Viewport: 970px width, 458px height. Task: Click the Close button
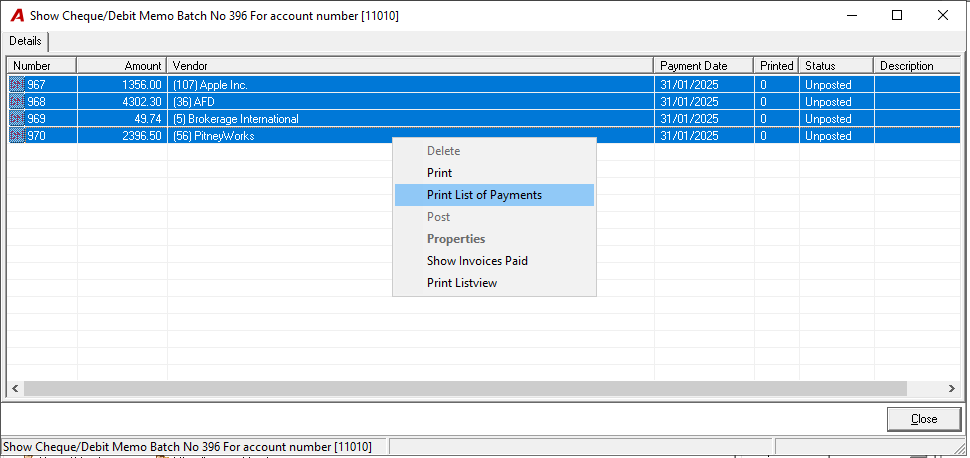(924, 419)
